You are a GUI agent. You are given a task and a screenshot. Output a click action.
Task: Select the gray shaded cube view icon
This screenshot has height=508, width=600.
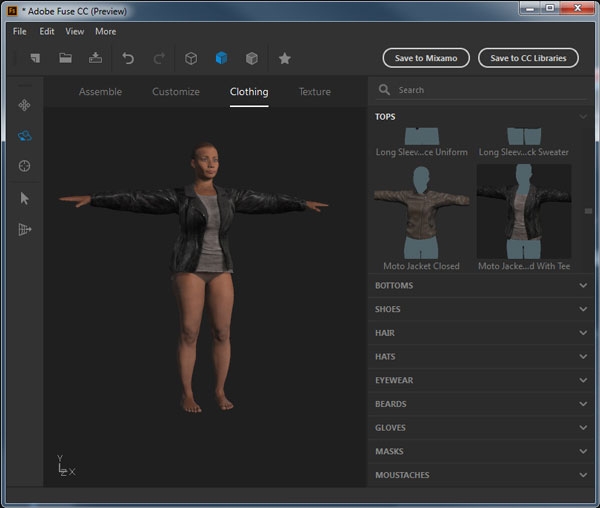(x=251, y=58)
